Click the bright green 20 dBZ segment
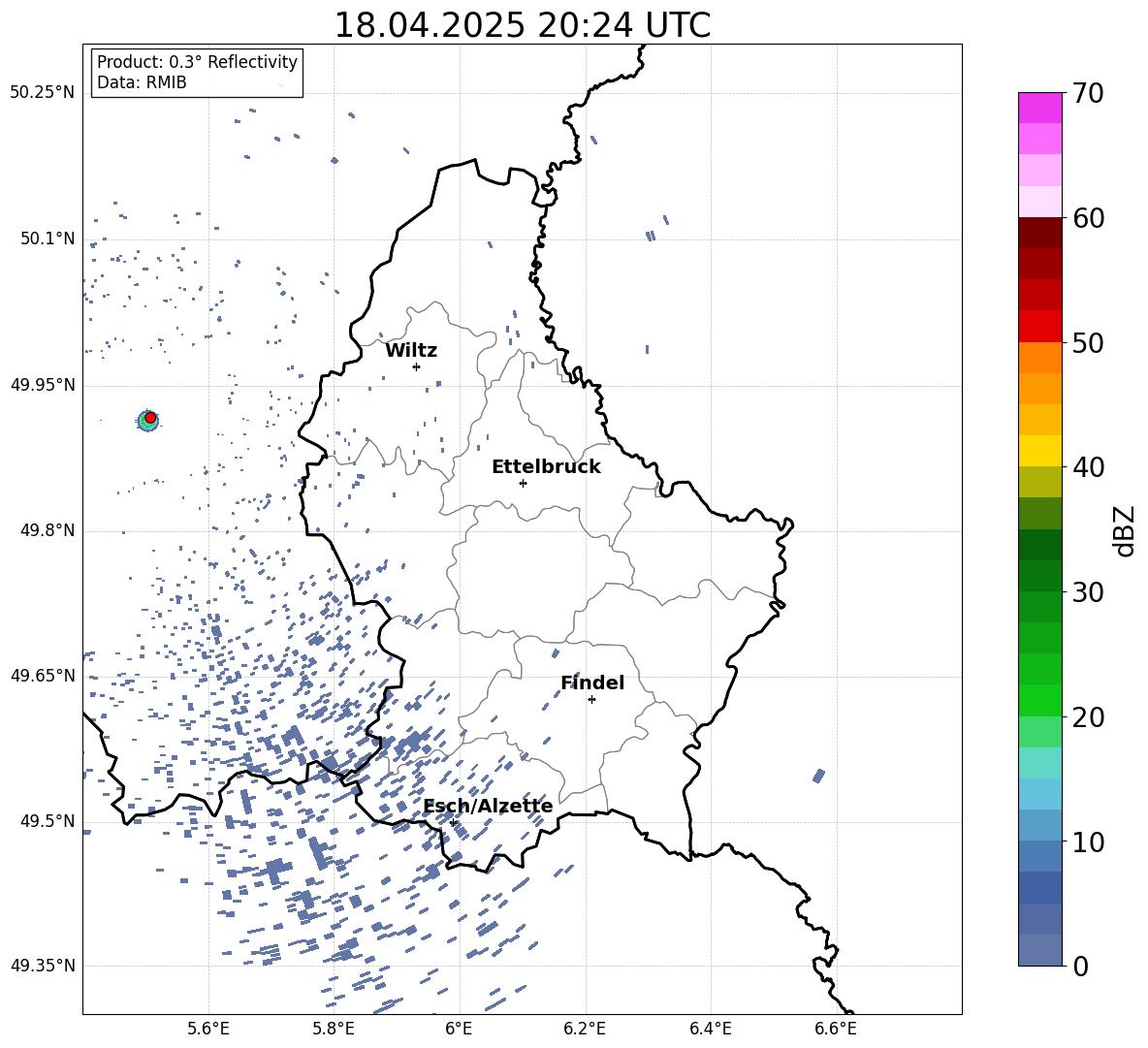This screenshot has width=1148, height=1048. pyautogui.click(x=1039, y=700)
